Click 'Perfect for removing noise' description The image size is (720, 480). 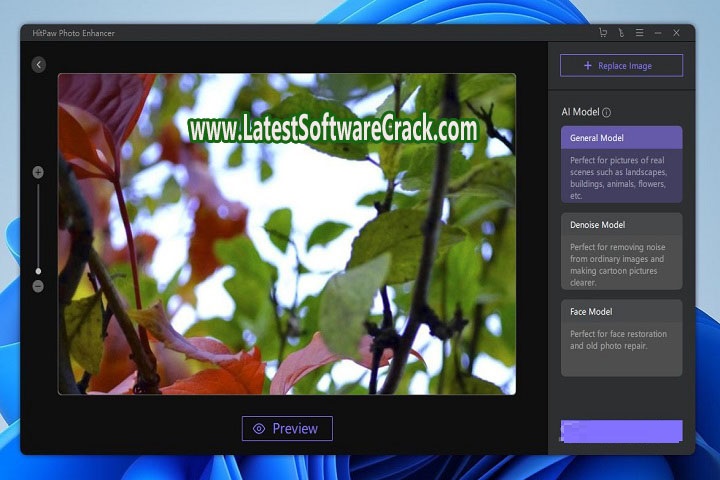point(618,265)
